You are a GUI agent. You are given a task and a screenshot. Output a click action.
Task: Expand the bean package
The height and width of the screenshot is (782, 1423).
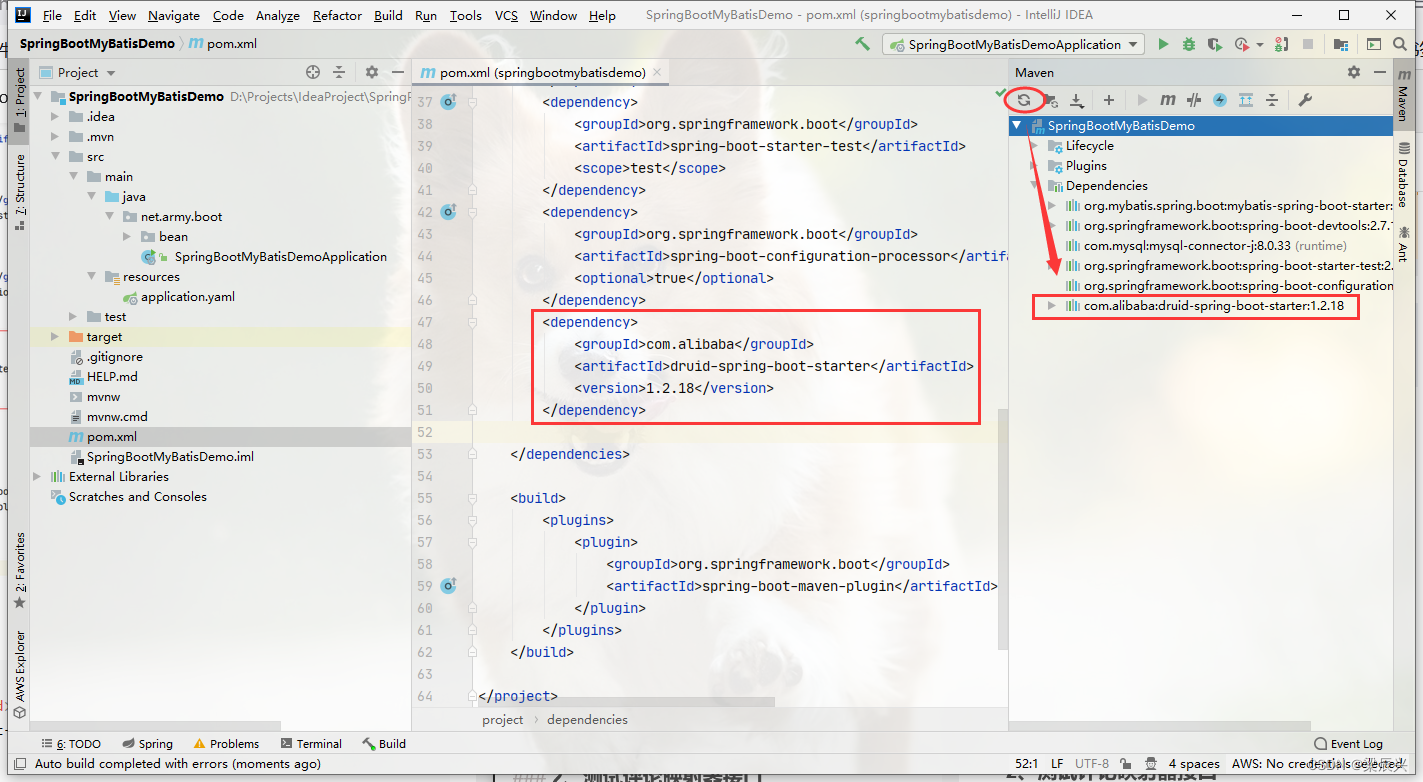click(x=128, y=237)
